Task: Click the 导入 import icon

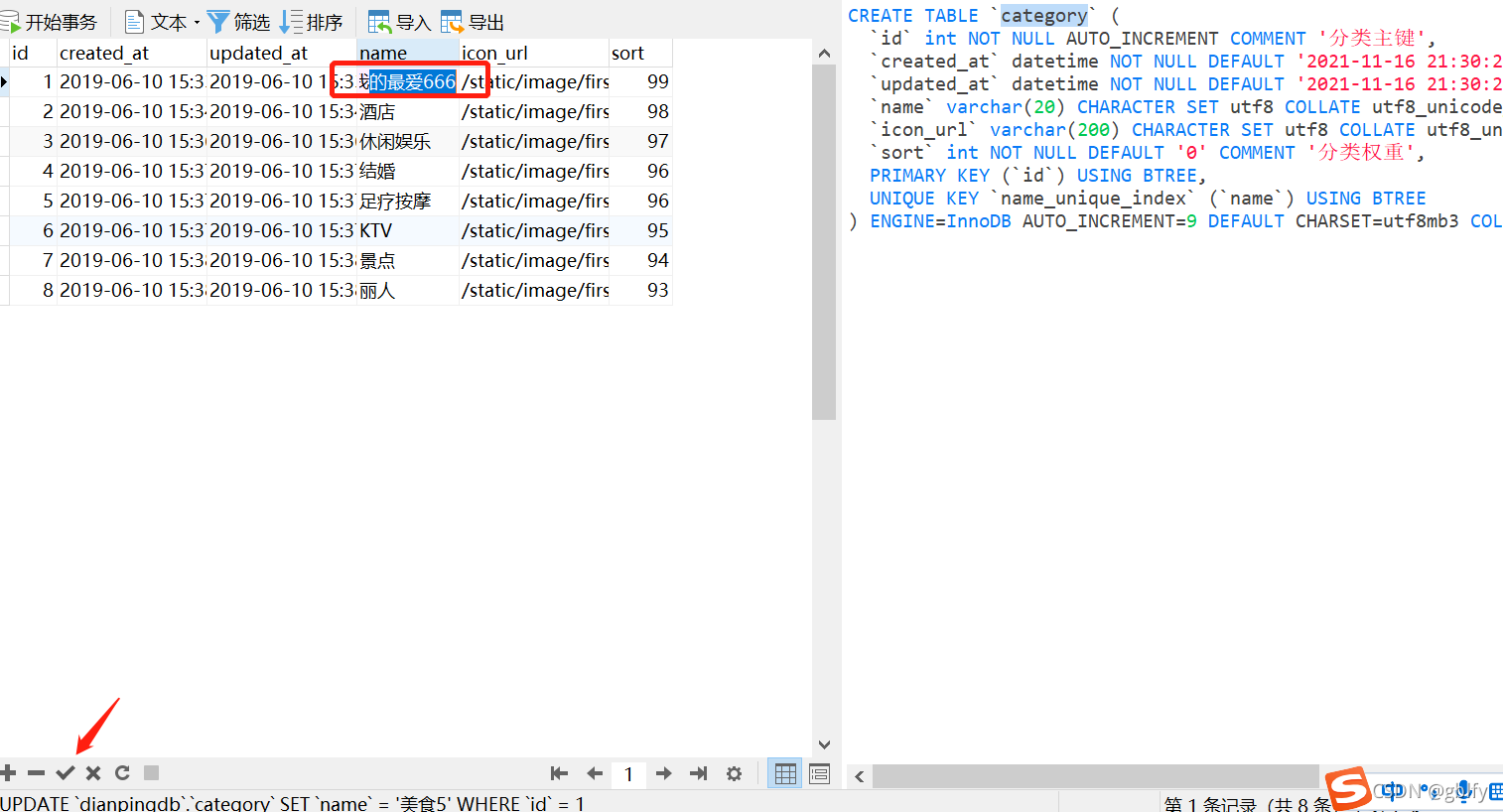Action: [x=379, y=22]
